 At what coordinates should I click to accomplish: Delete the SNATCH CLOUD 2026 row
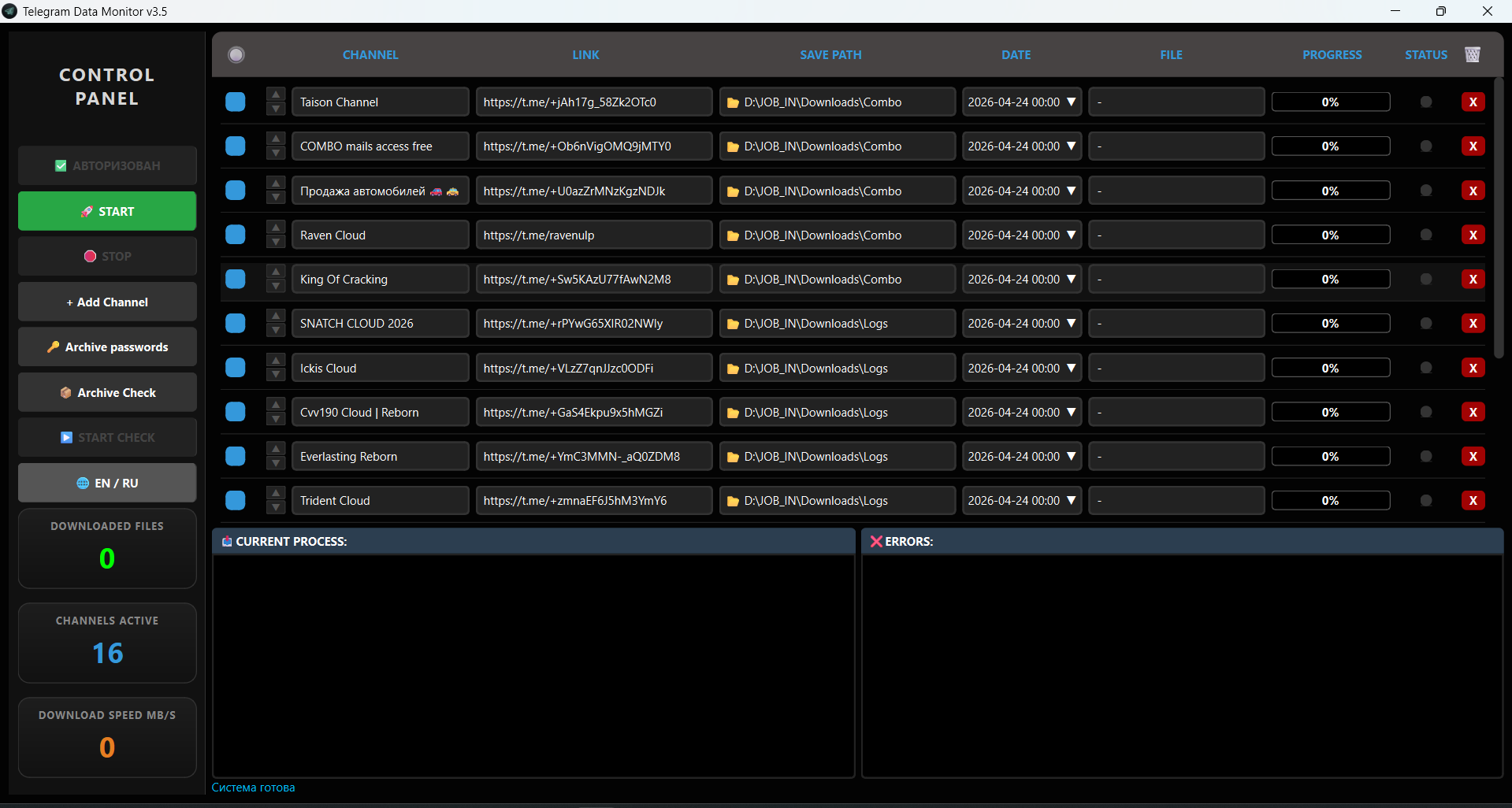click(1473, 323)
